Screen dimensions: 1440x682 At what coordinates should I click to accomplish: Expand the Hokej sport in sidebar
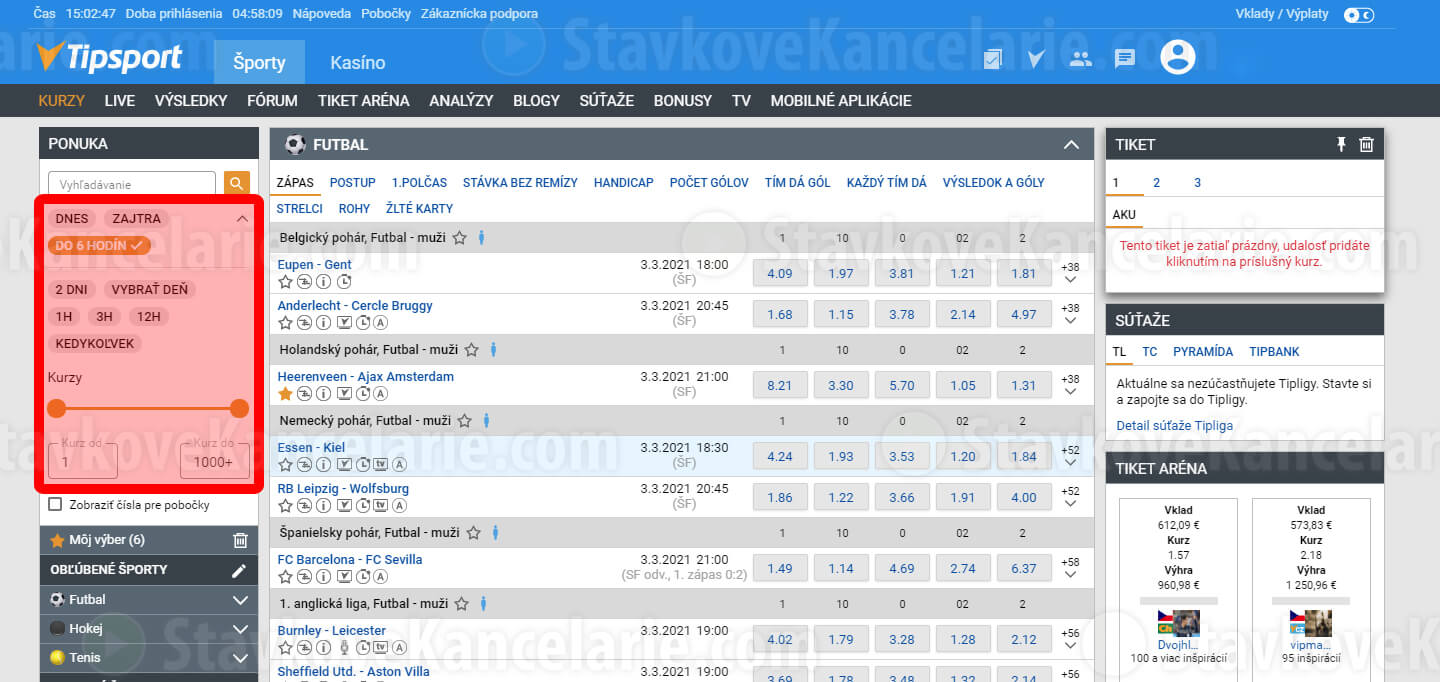(240, 629)
